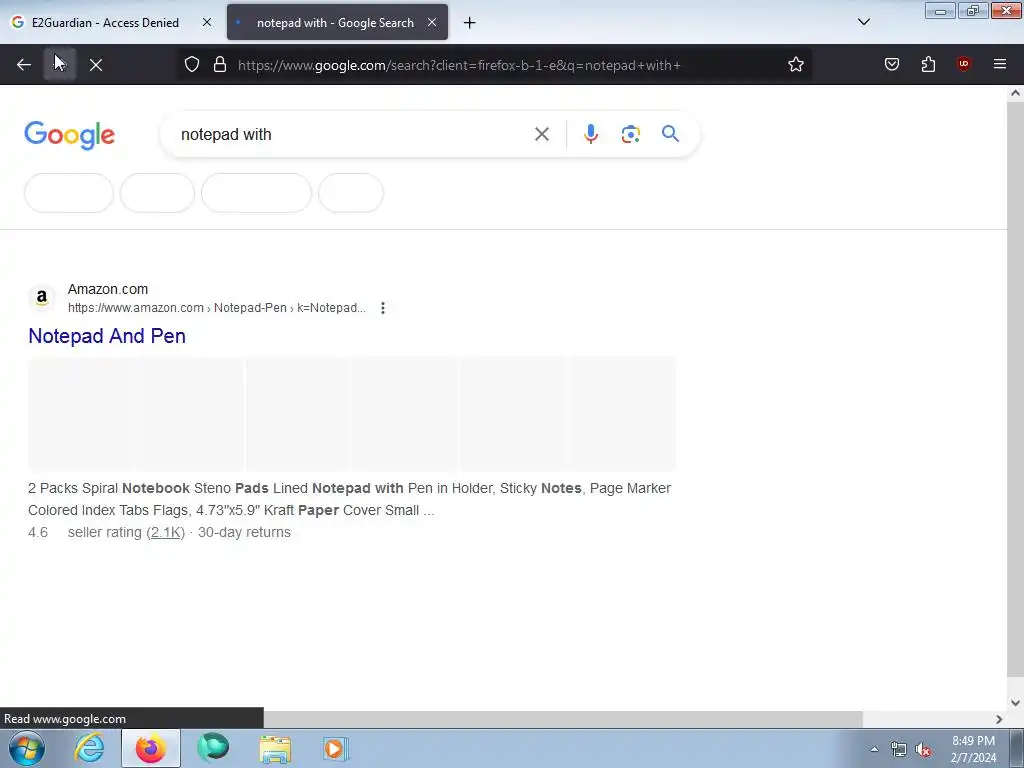Click the Amazon.com site name
The width and height of the screenshot is (1024, 768).
pyautogui.click(x=108, y=289)
